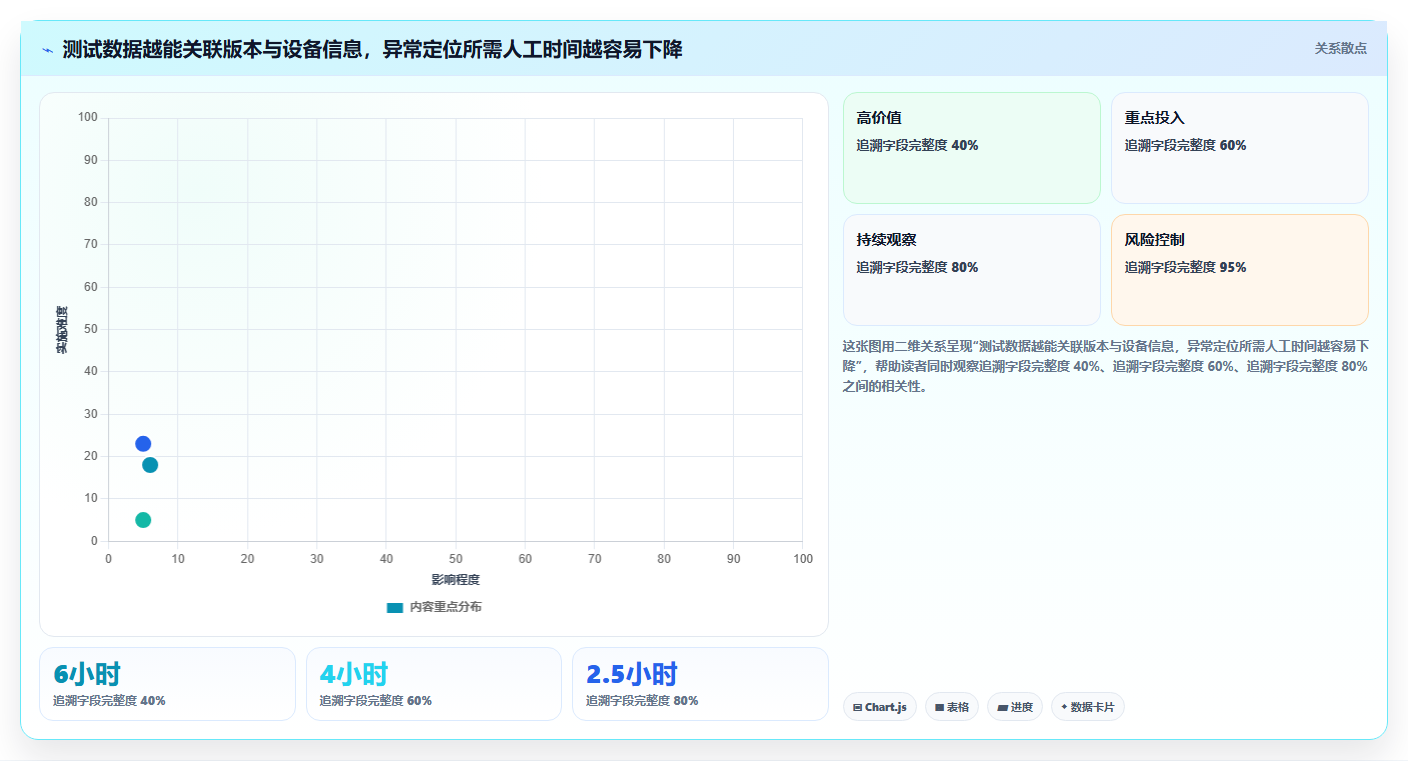The image size is (1408, 761).
Task: Open the 重点投入 quadrant card
Action: [x=1240, y=148]
